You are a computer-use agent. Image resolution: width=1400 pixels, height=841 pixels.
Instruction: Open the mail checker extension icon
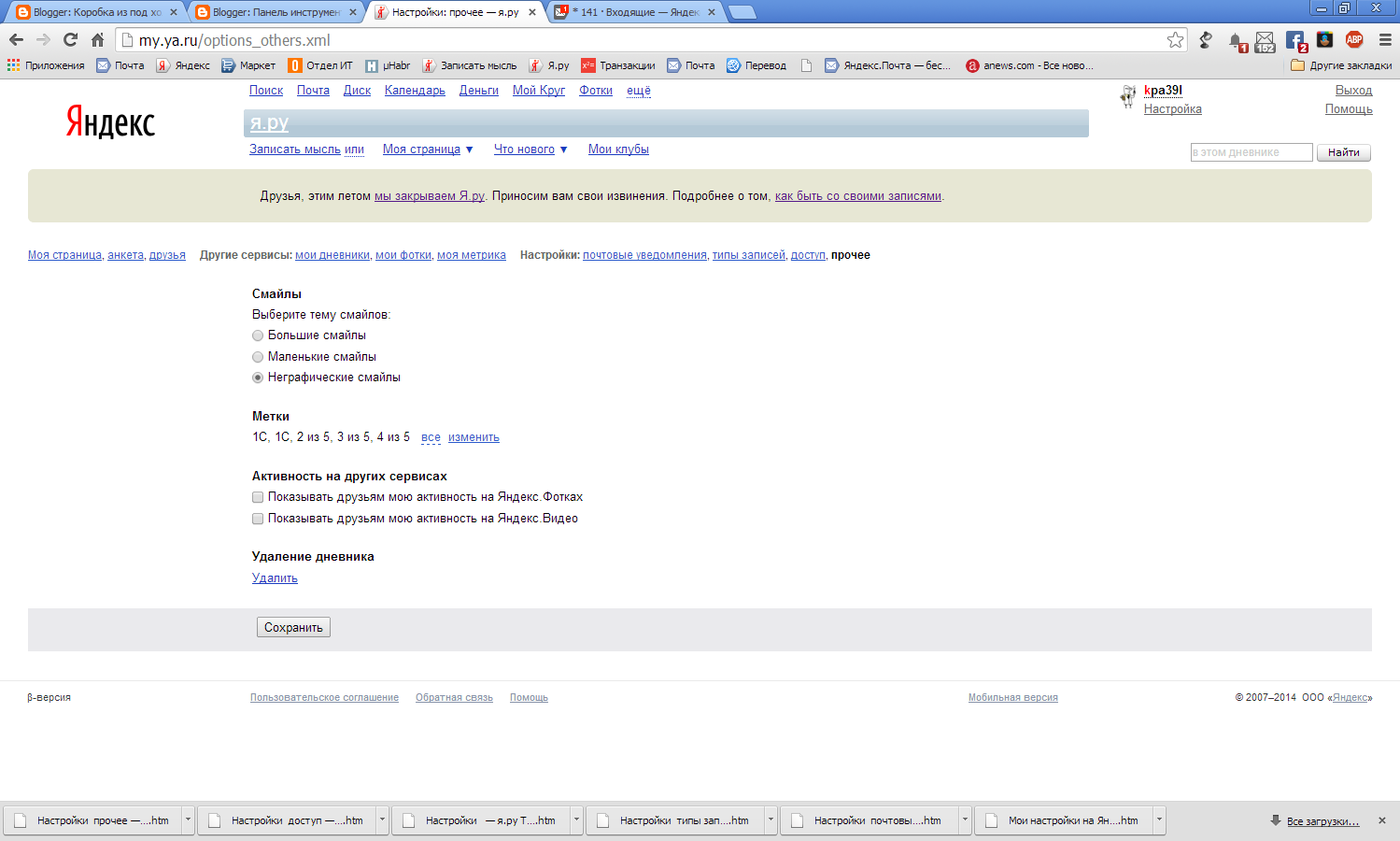coord(1265,41)
